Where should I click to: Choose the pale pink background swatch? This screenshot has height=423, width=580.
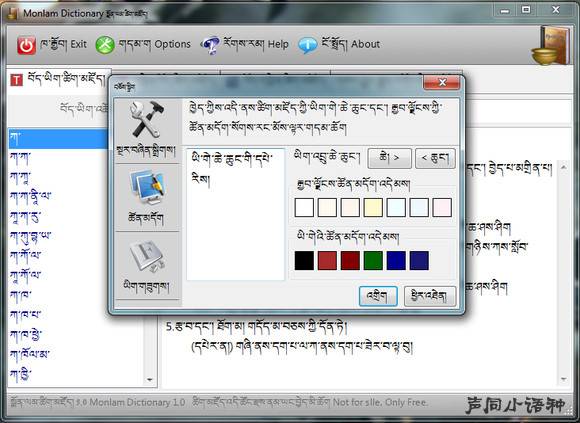tap(442, 207)
